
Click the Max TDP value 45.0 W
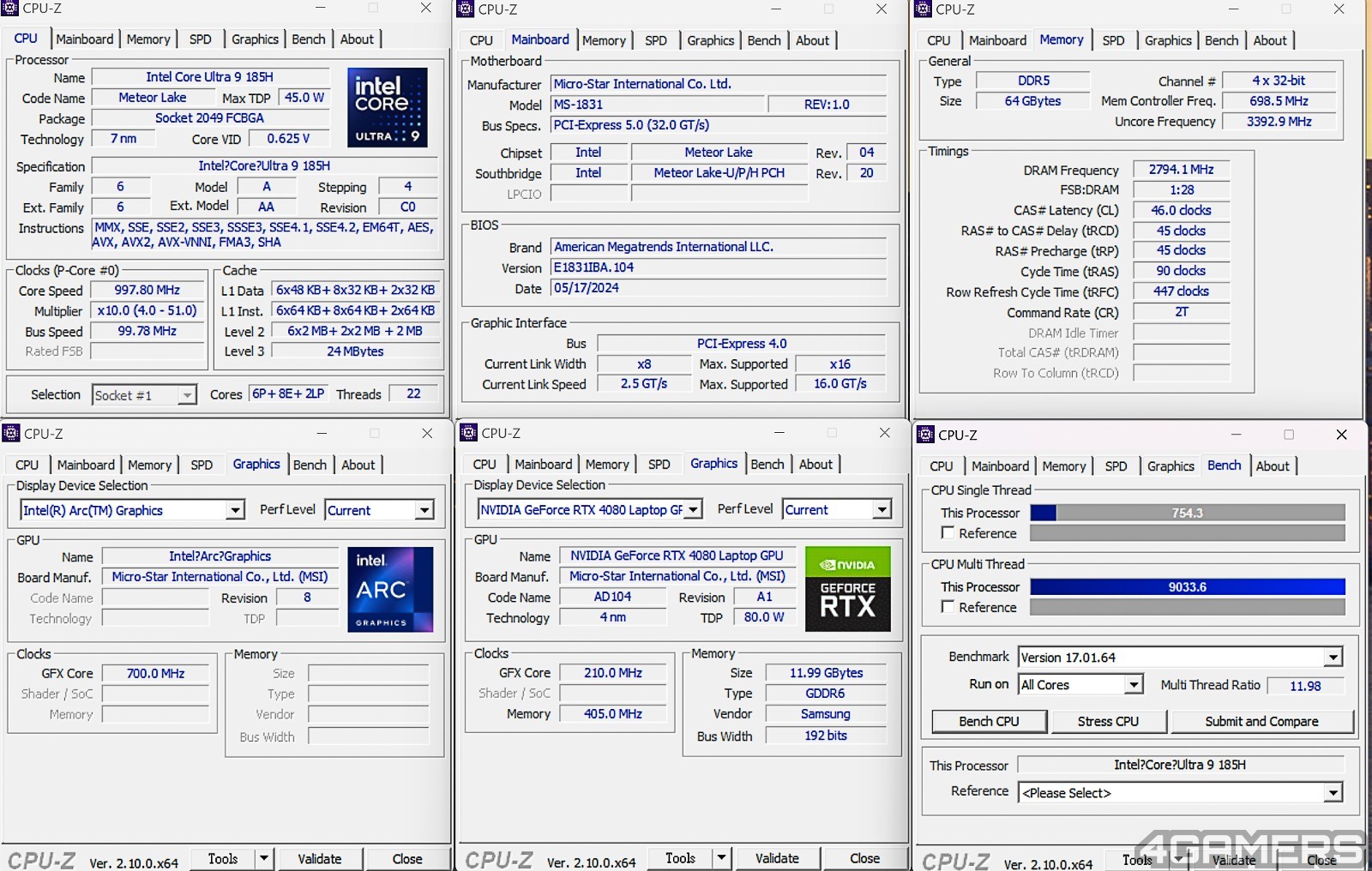click(304, 98)
